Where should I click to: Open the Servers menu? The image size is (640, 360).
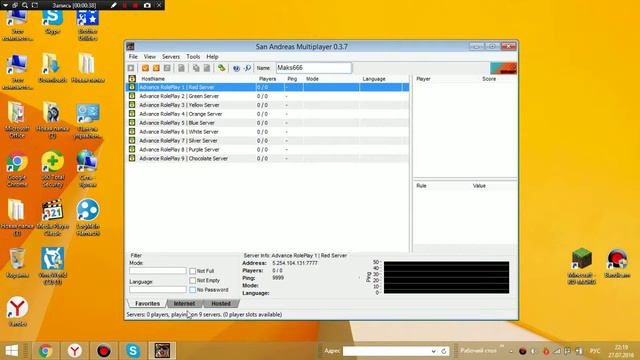(171, 57)
